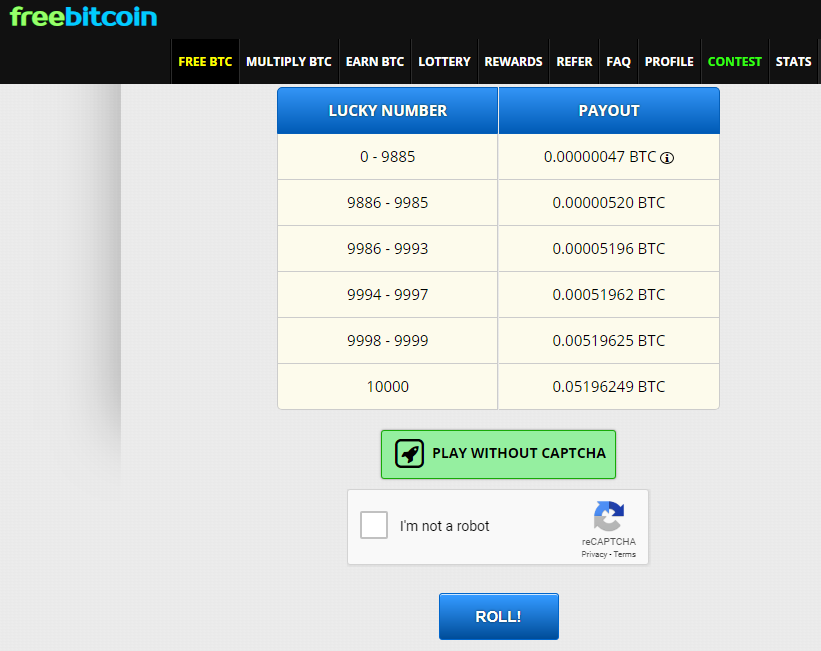The width and height of the screenshot is (821, 651).
Task: Go to the STATS page
Action: coord(793,62)
